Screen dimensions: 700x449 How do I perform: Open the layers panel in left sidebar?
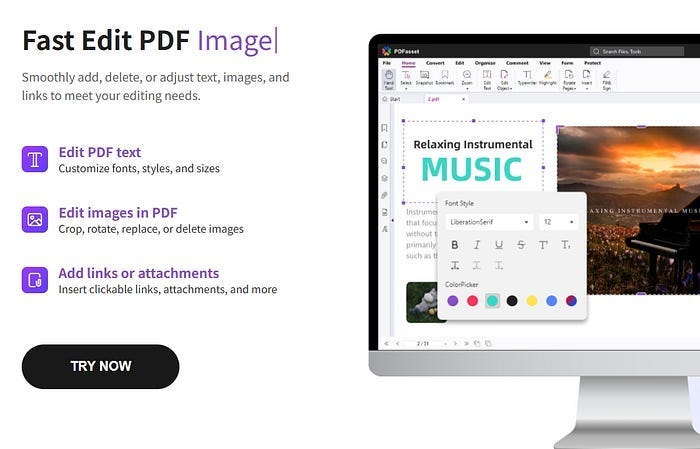(384, 178)
